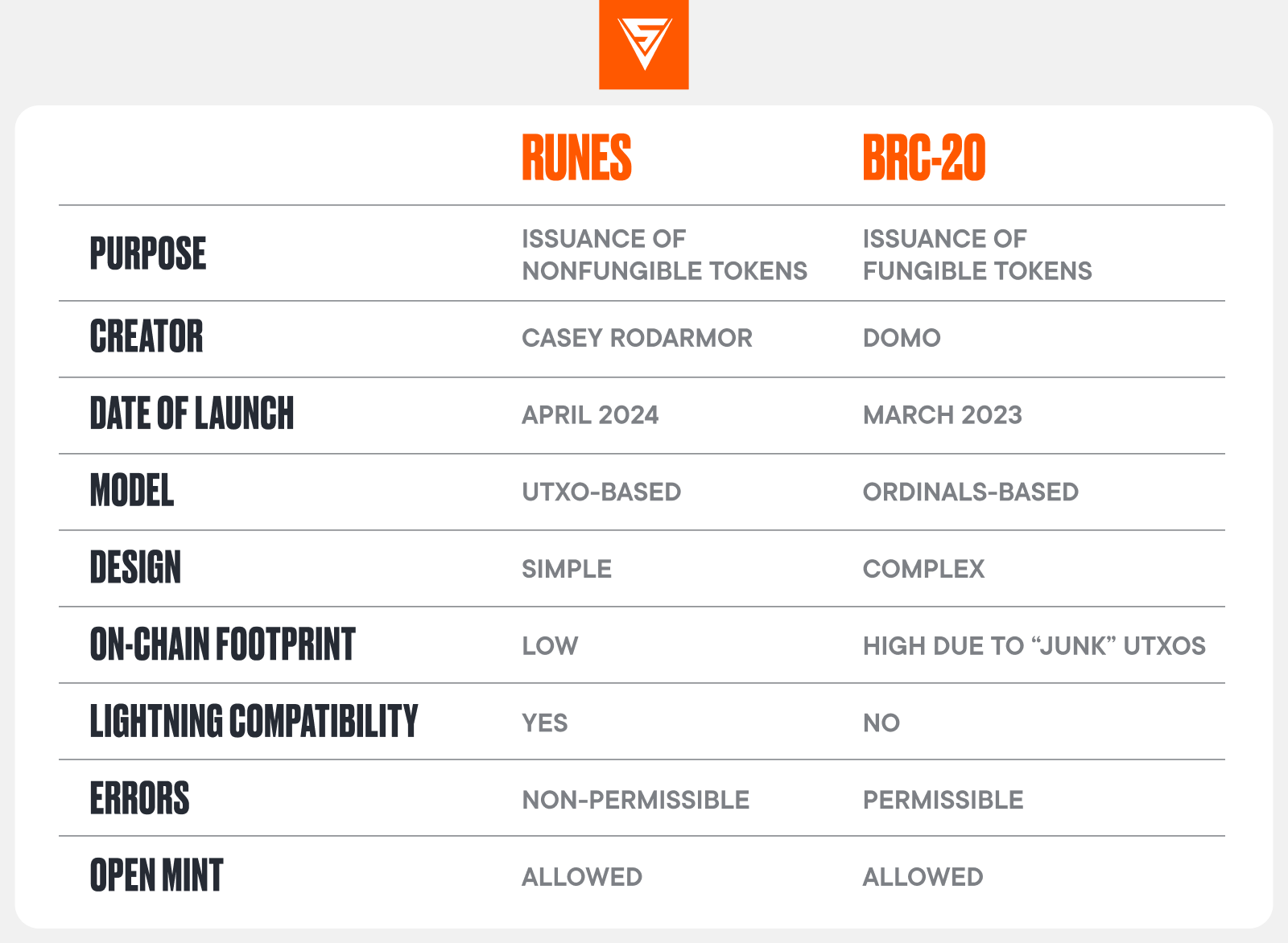
Task: Click the ERRORS row label
Action: pyautogui.click(x=139, y=798)
